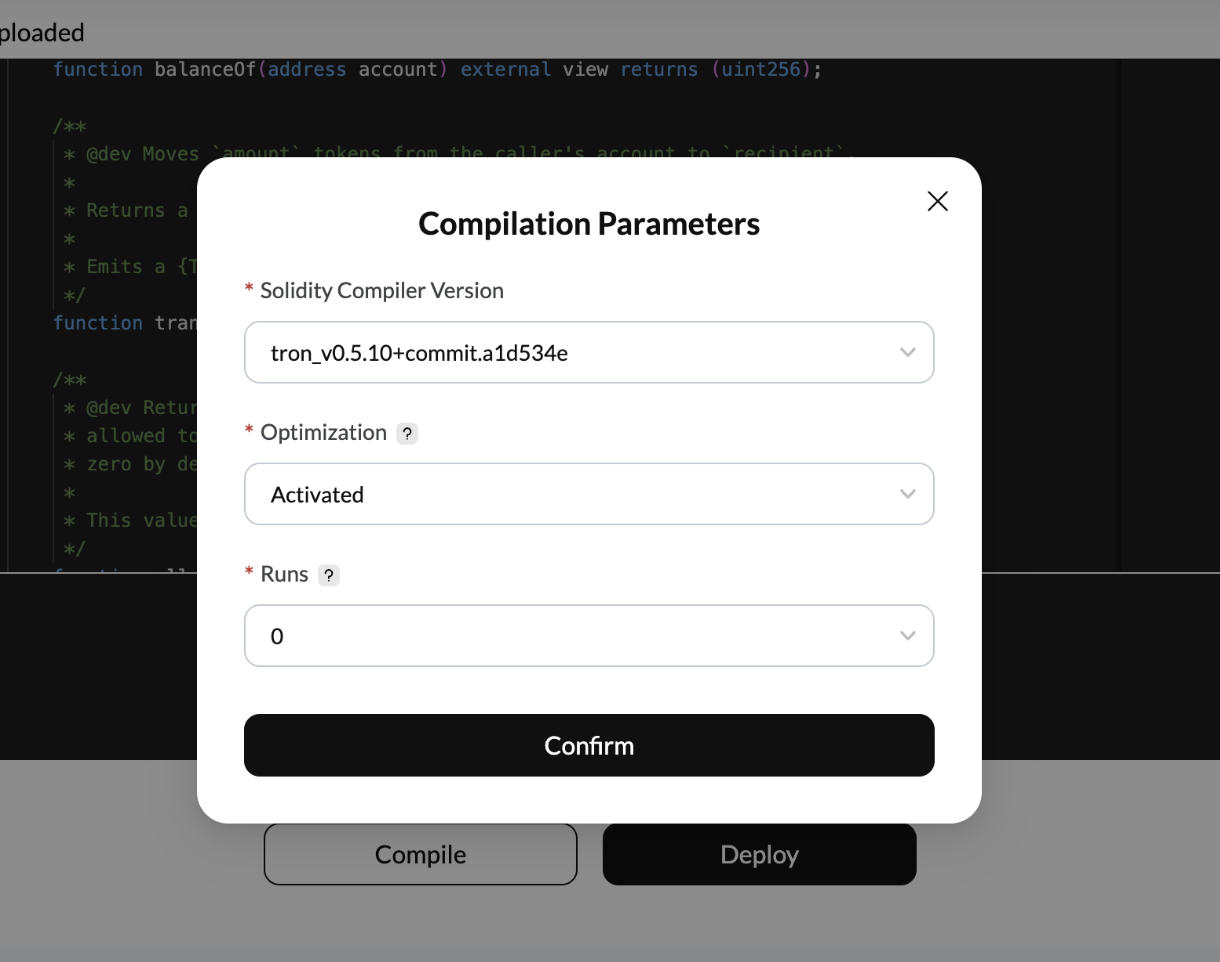Click the chevron arrow of the compiler version field
Screen dimensions: 1220x962
click(x=907, y=352)
